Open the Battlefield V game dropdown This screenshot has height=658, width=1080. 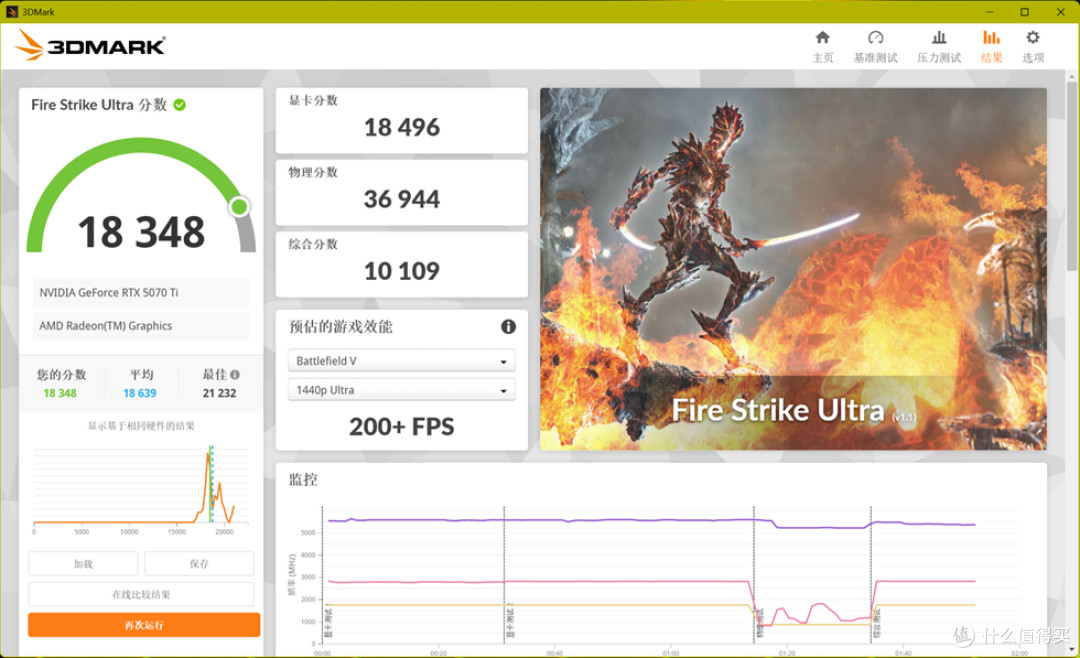[x=402, y=361]
